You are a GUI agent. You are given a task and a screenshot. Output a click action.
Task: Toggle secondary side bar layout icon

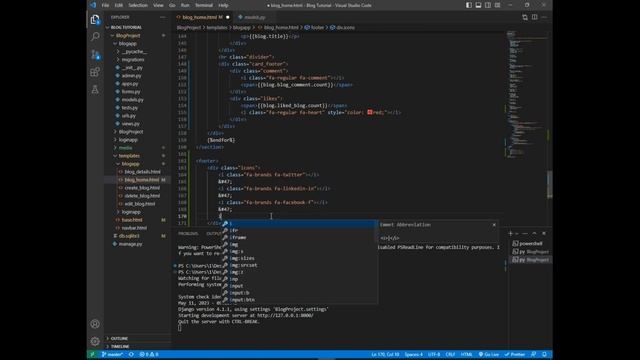(x=488, y=5)
